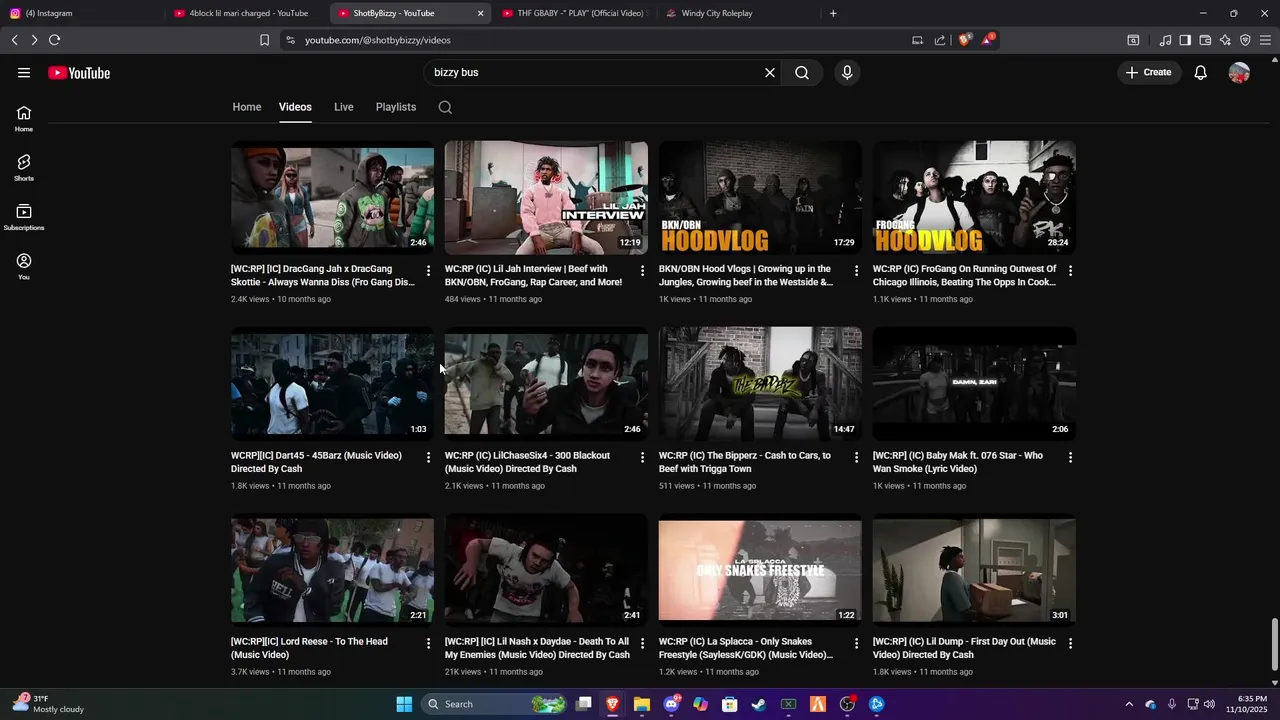Open a new browser tab
The height and width of the screenshot is (720, 1280).
pyautogui.click(x=833, y=13)
